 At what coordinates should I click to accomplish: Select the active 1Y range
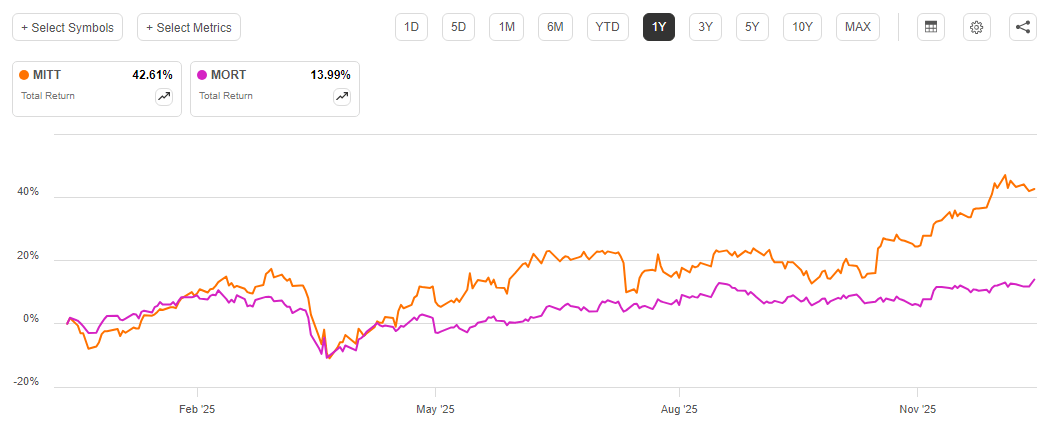point(659,27)
